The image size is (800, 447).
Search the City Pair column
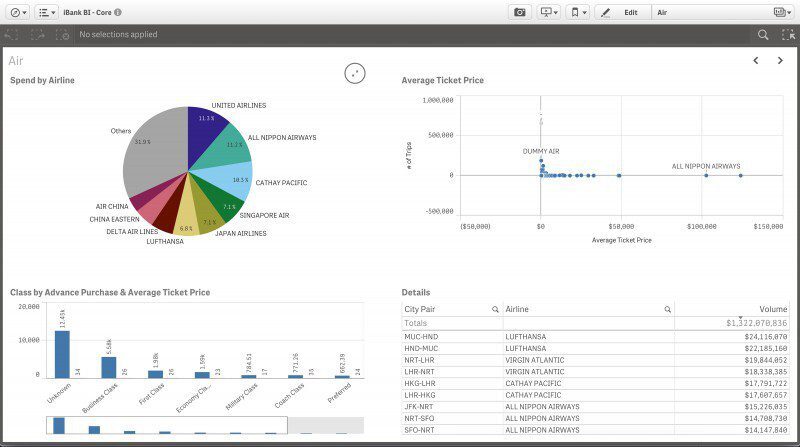pos(495,310)
